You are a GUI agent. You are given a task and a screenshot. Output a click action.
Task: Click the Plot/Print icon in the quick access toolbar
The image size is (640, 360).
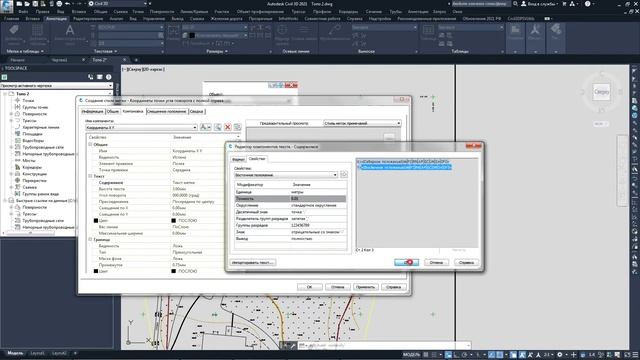click(x=59, y=4)
